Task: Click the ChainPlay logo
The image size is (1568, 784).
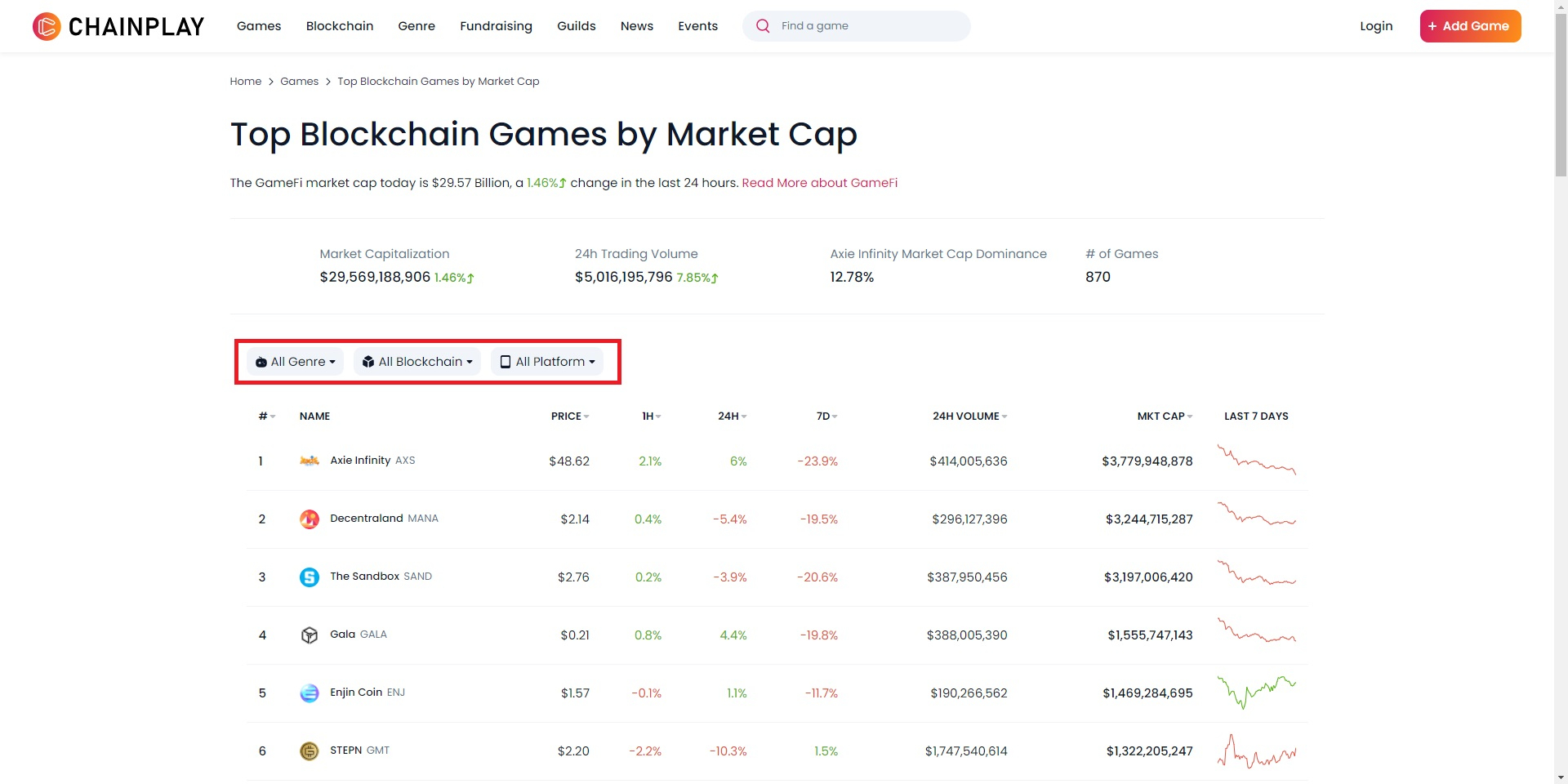Action: (118, 26)
